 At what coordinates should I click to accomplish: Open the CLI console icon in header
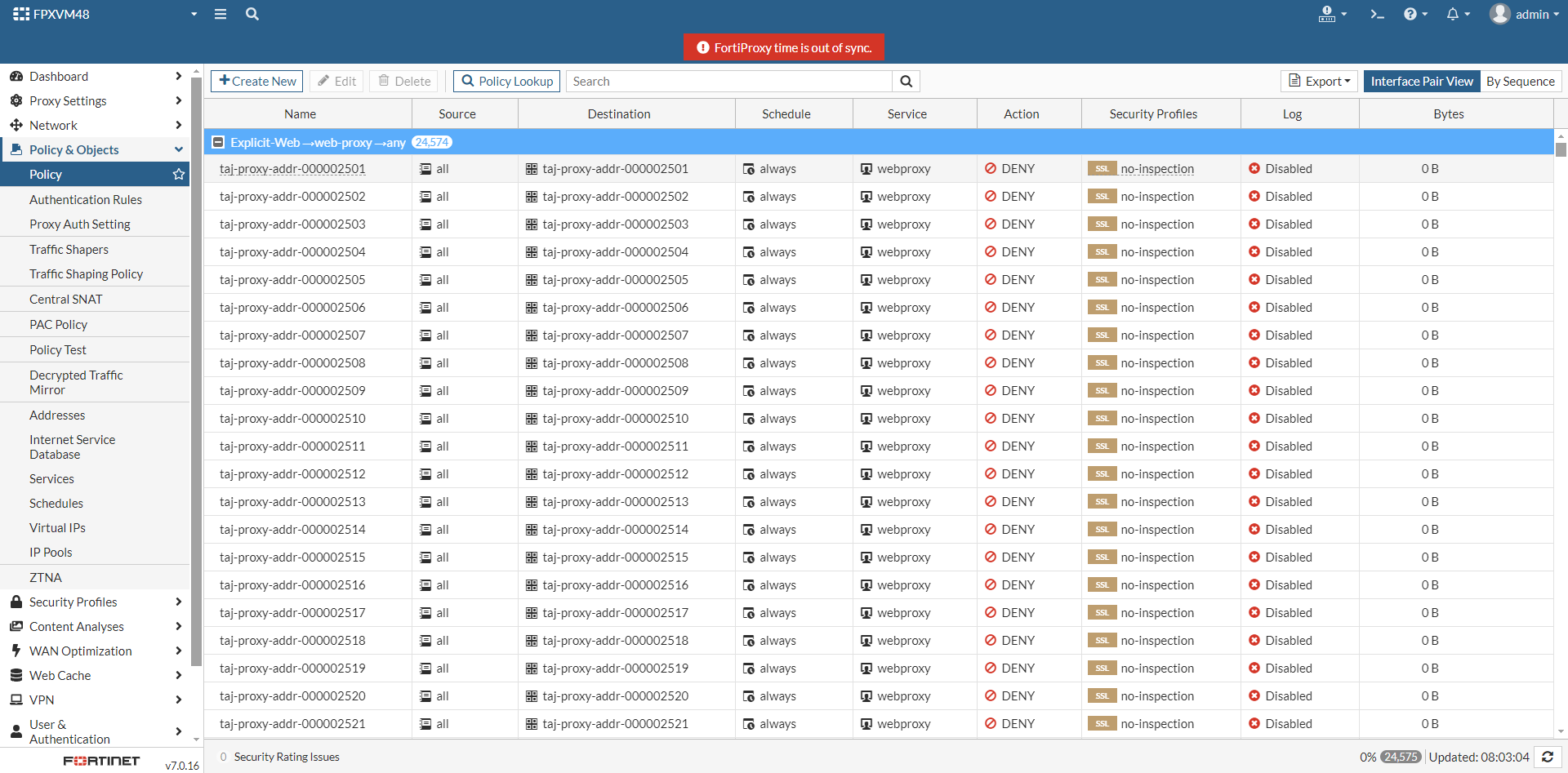tap(1377, 14)
